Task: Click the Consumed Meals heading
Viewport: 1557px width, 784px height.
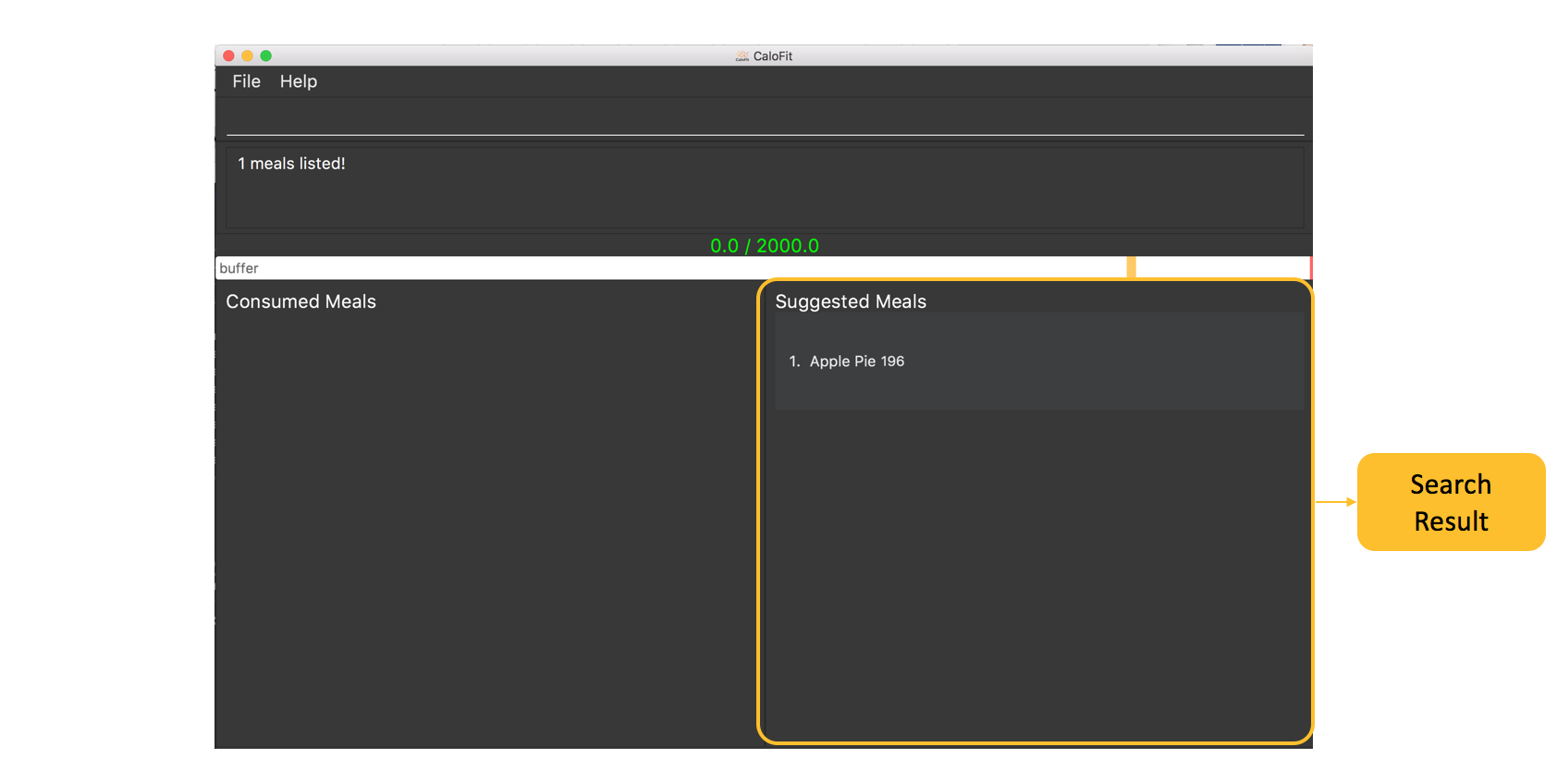Action: 300,301
